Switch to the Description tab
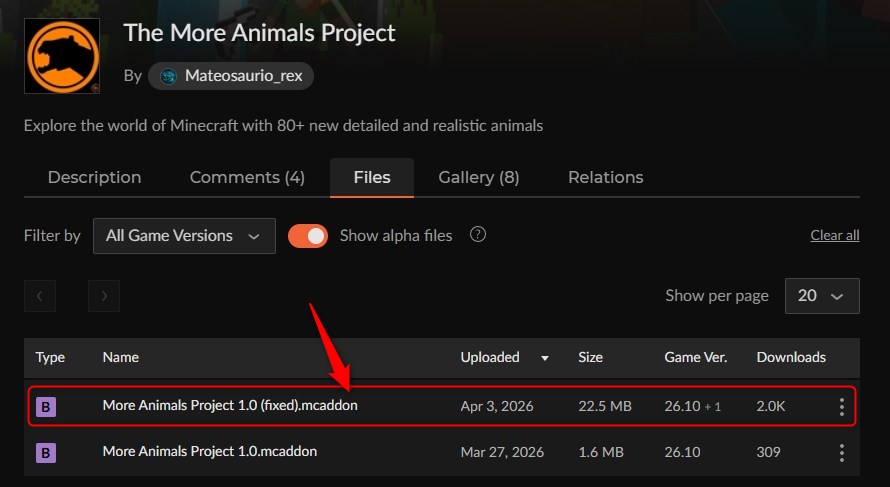This screenshot has width=890, height=487. pos(94,177)
